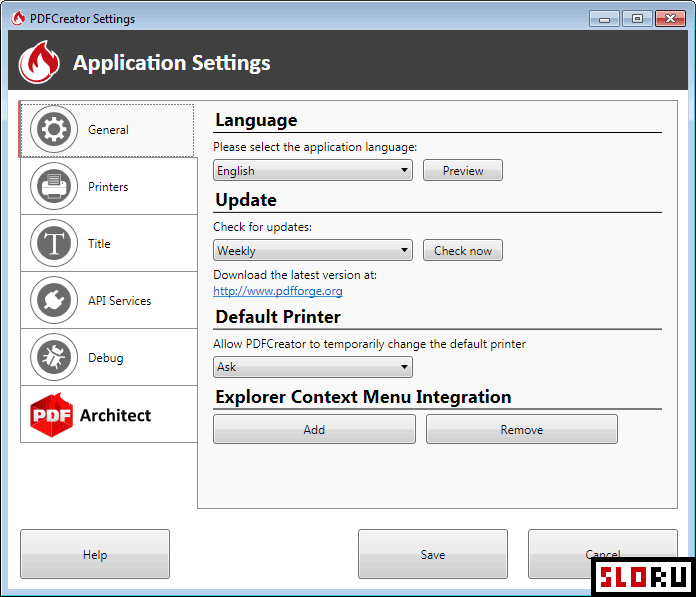This screenshot has height=597, width=696.
Task: Open the Debug tab
Action: (109, 357)
